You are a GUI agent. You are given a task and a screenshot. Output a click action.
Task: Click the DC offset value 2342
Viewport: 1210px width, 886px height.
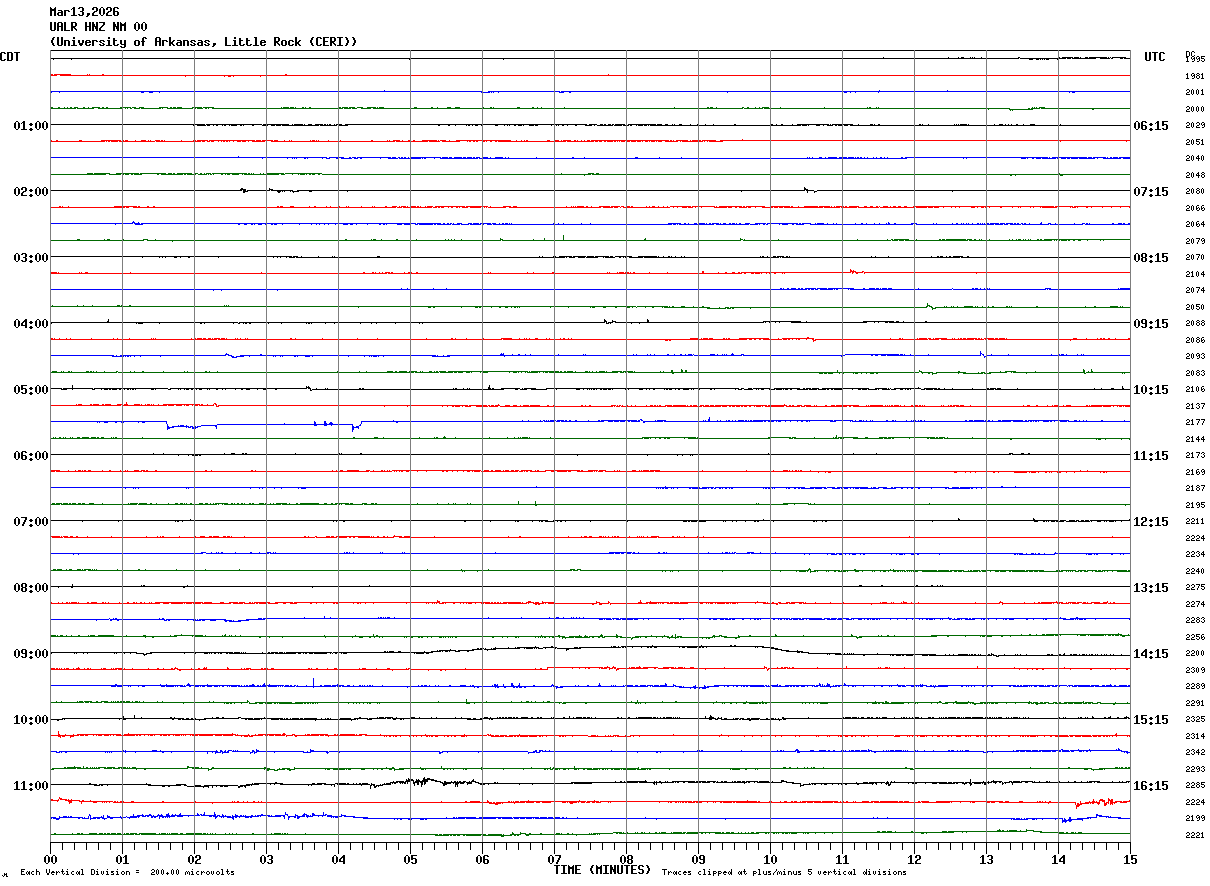pyautogui.click(x=1195, y=753)
